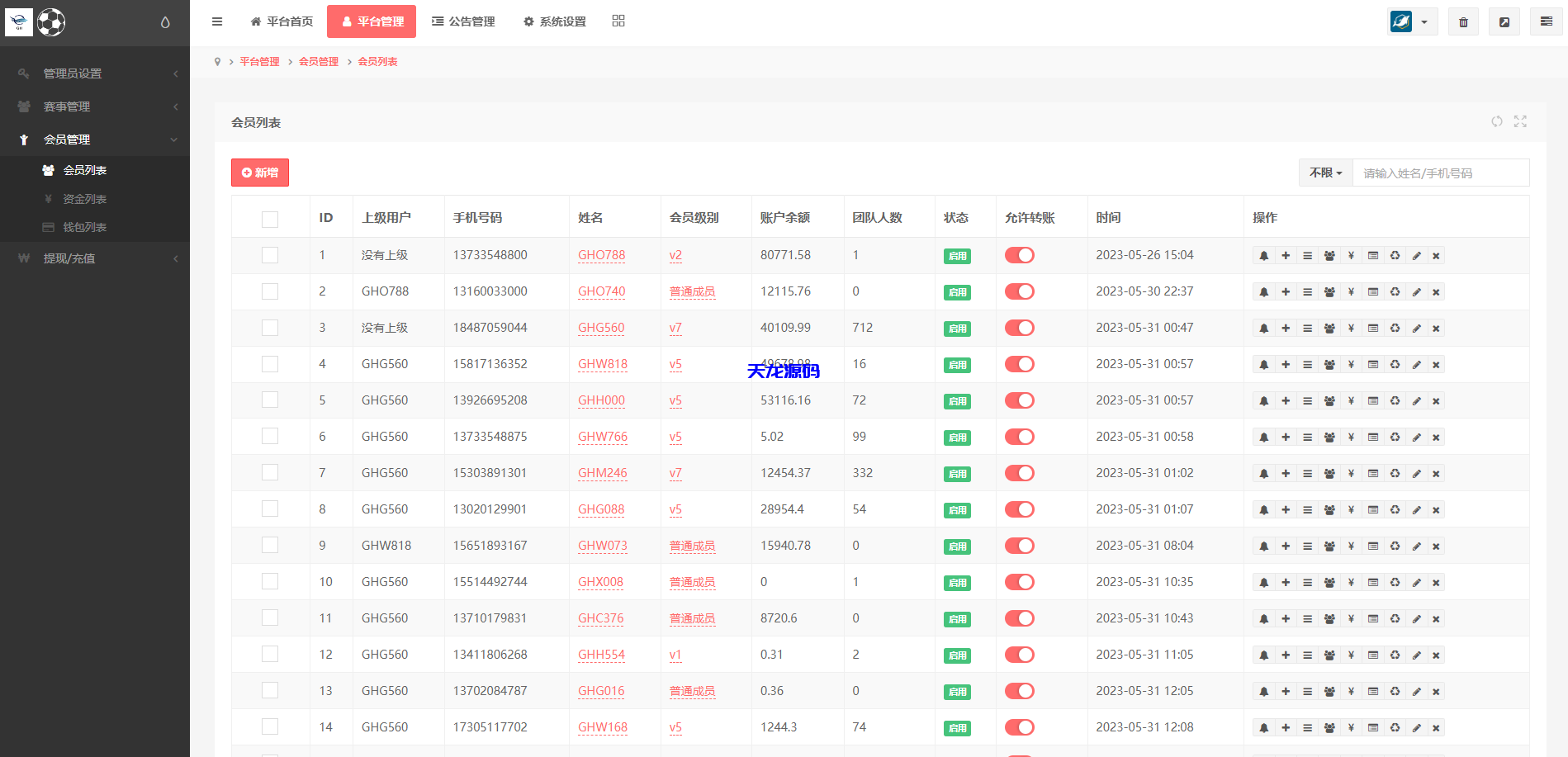Open the add funds plus icon for GHG560
Viewport: 1568px width, 757px height.
pos(1286,328)
